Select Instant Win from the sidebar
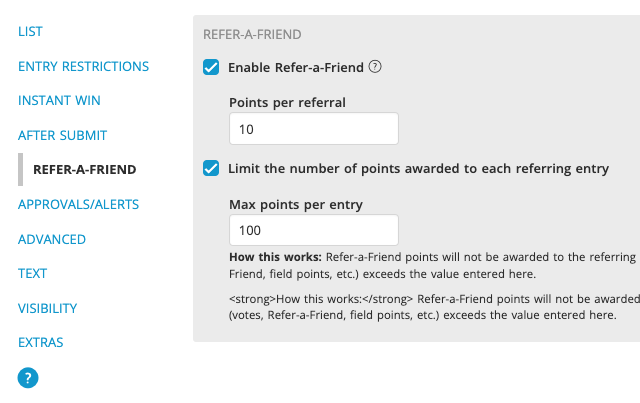Screen dimensions: 640x403 [x=59, y=101]
